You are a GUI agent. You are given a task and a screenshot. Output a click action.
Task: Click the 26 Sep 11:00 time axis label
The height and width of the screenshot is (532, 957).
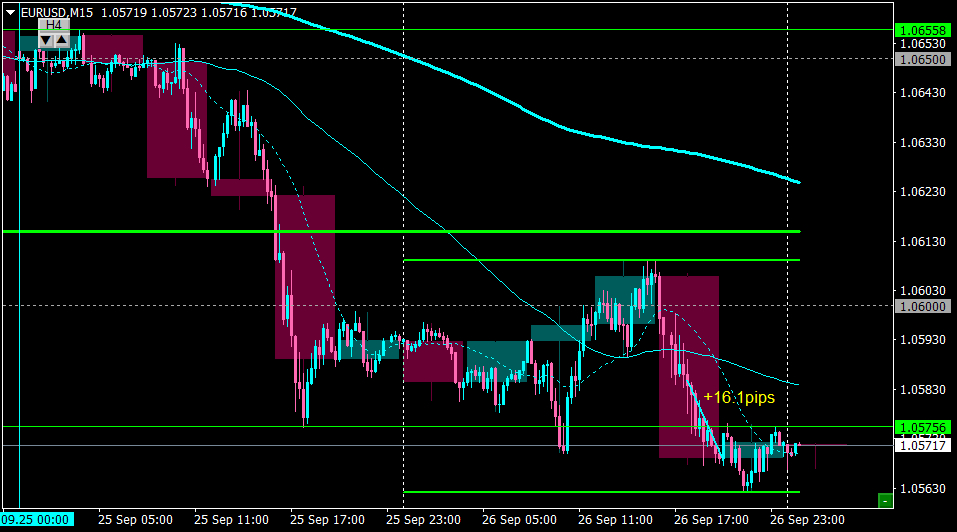615,520
